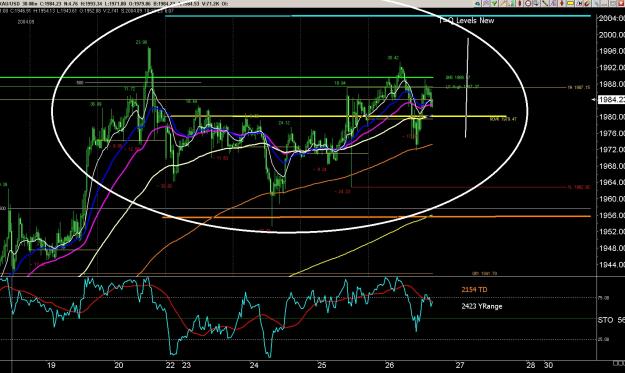Click the STO indicator label

pyautogui.click(x=606, y=320)
